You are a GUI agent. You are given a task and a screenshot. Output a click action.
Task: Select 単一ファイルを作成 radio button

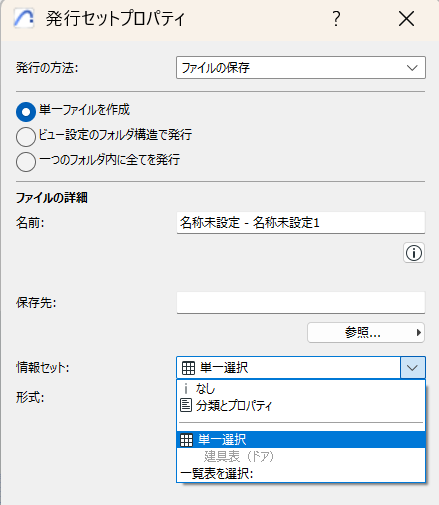[26, 112]
